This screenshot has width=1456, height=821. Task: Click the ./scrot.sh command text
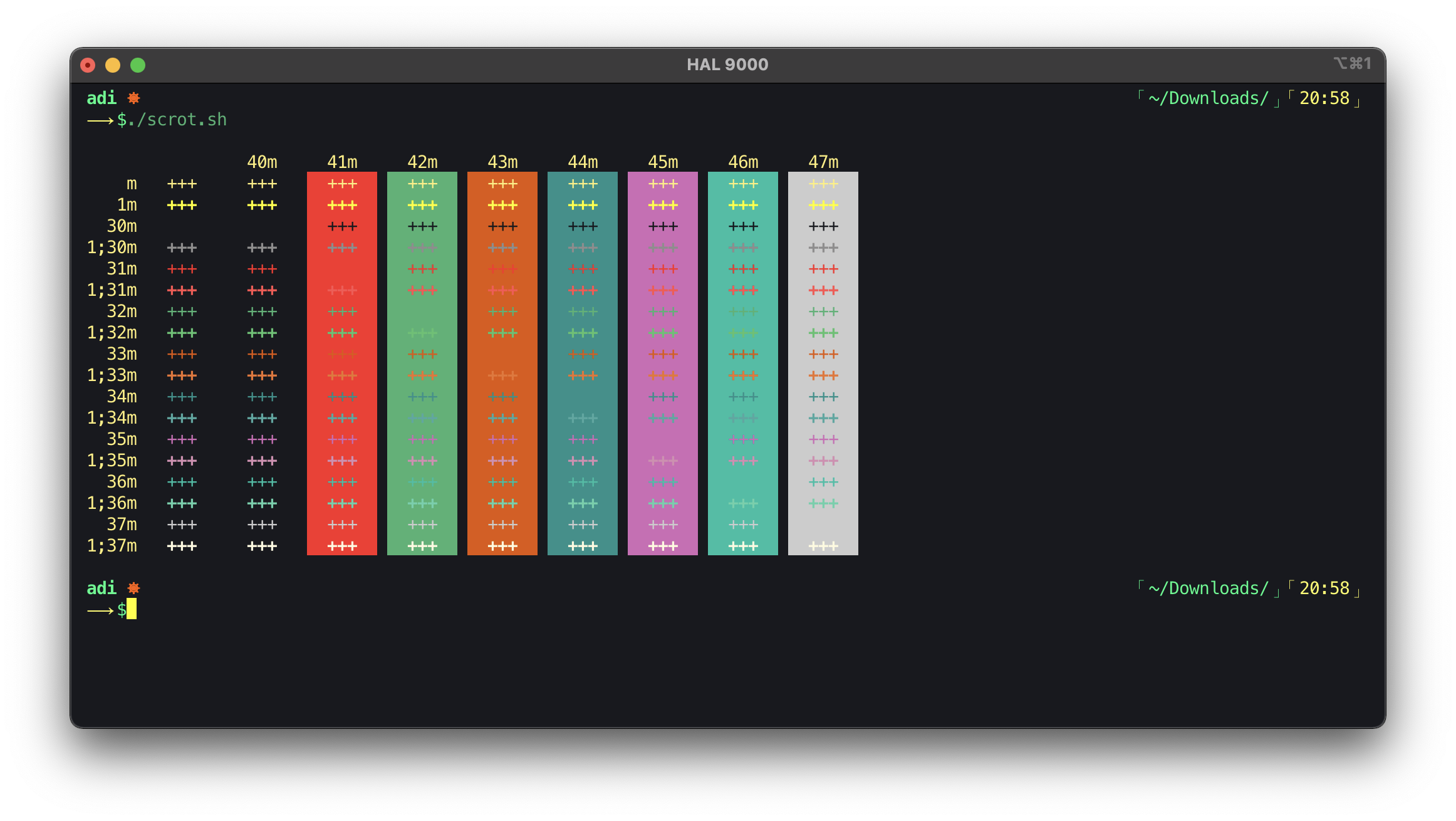(x=177, y=120)
